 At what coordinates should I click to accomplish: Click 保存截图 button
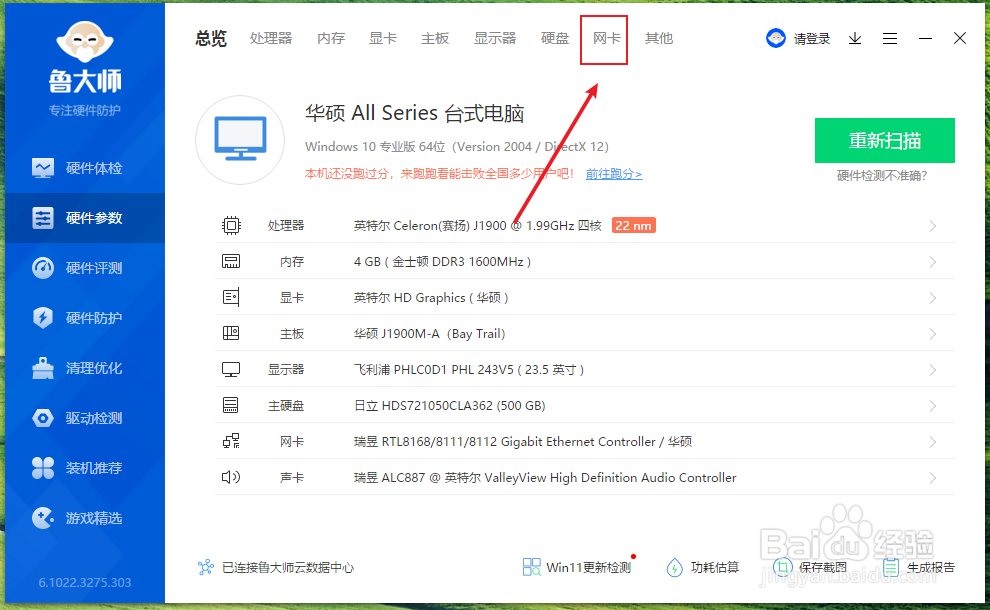(x=811, y=567)
